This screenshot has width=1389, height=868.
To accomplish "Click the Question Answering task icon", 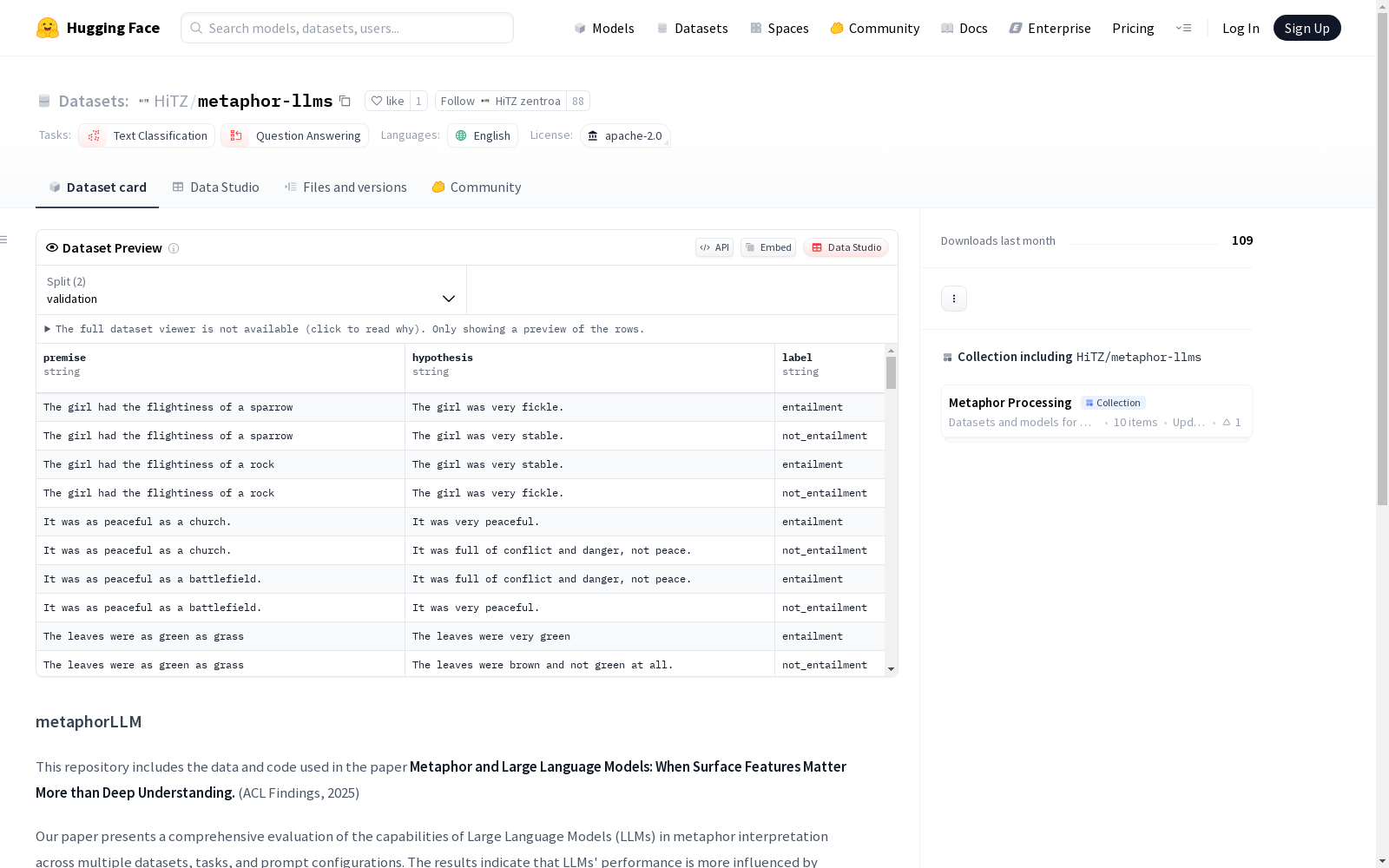I will 236,135.
